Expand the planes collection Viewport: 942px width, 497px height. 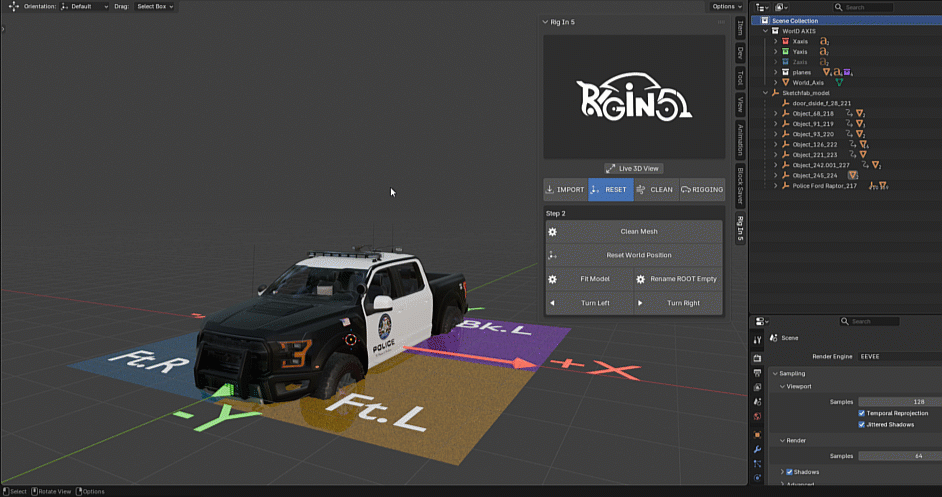776,72
